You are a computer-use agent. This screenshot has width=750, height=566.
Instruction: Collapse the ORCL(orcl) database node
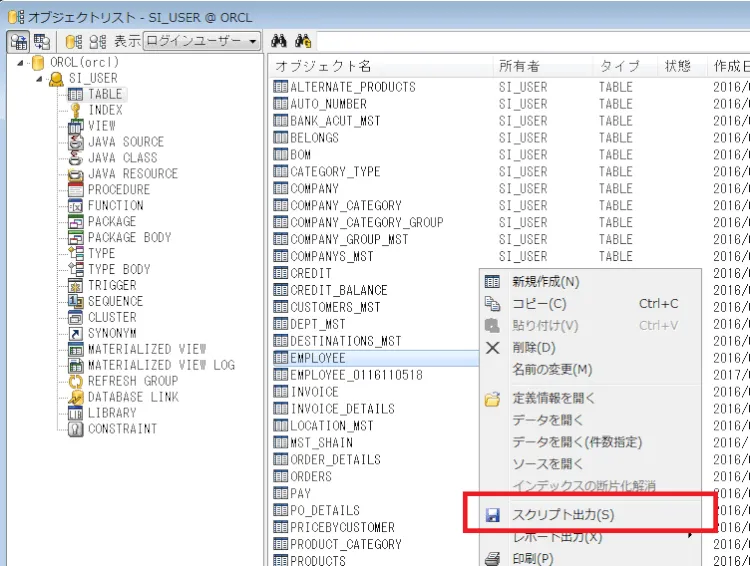click(x=20, y=63)
